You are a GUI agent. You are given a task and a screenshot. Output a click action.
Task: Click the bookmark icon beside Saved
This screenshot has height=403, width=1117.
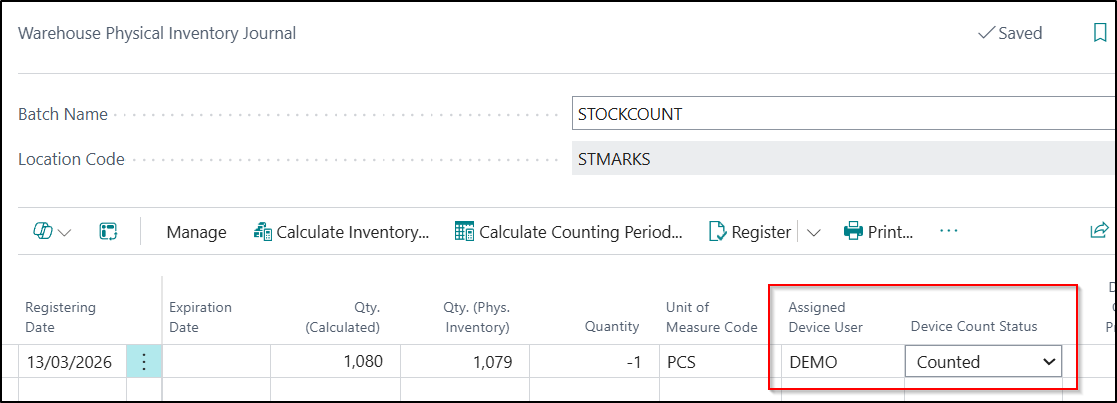point(1100,33)
